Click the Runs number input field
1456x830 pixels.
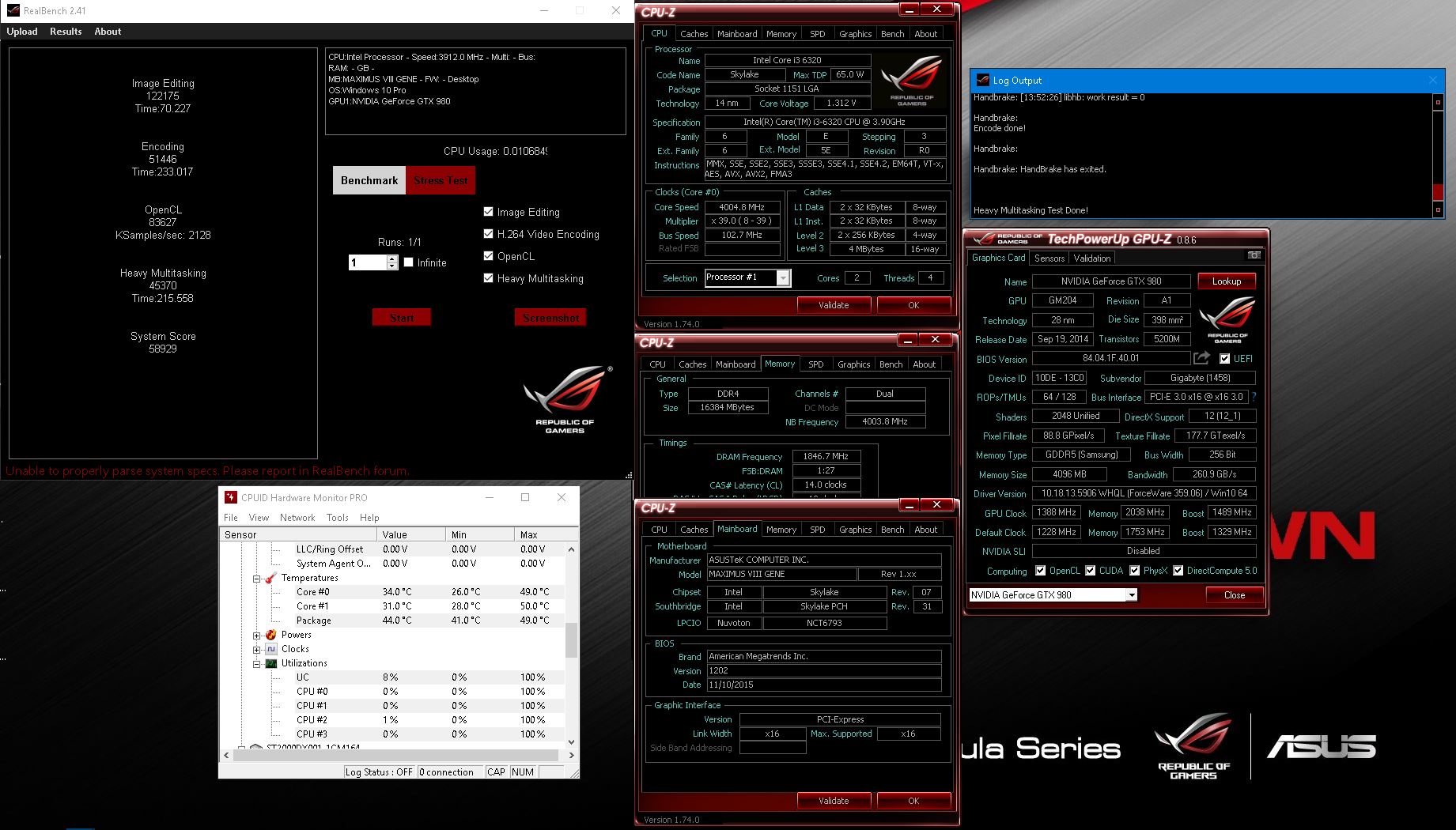(x=368, y=262)
